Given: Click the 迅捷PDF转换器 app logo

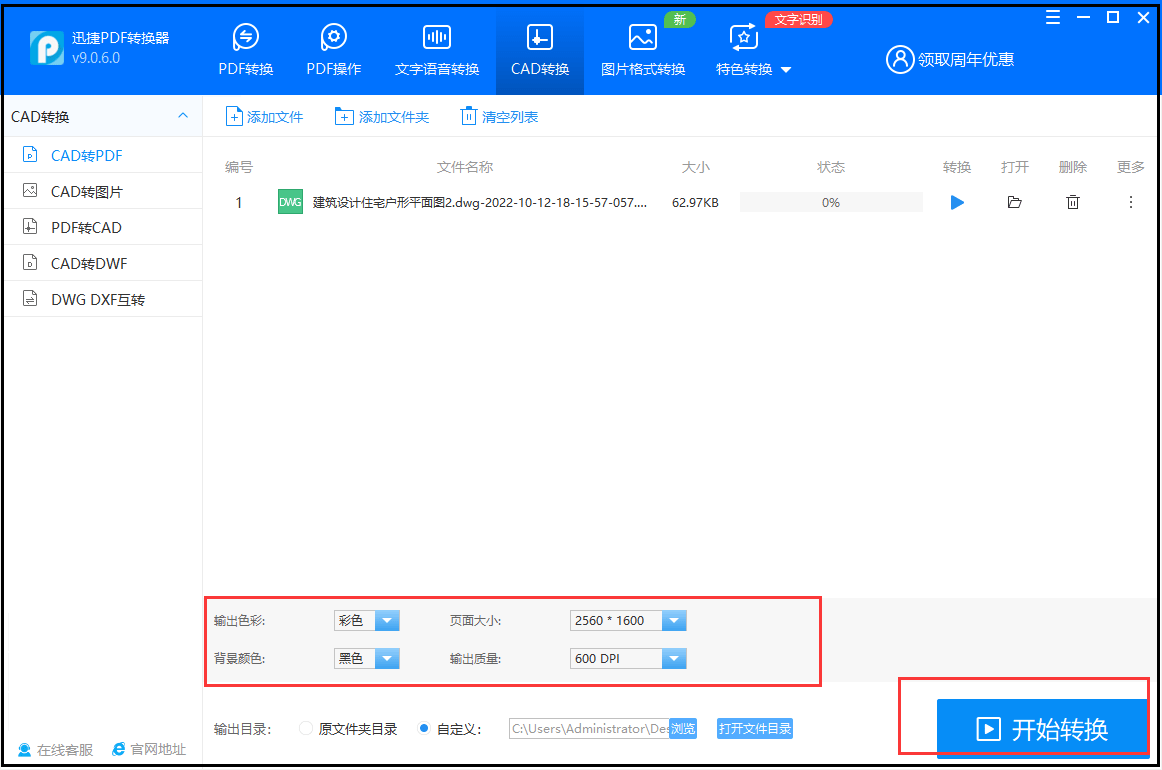Looking at the screenshot, I should click(47, 48).
